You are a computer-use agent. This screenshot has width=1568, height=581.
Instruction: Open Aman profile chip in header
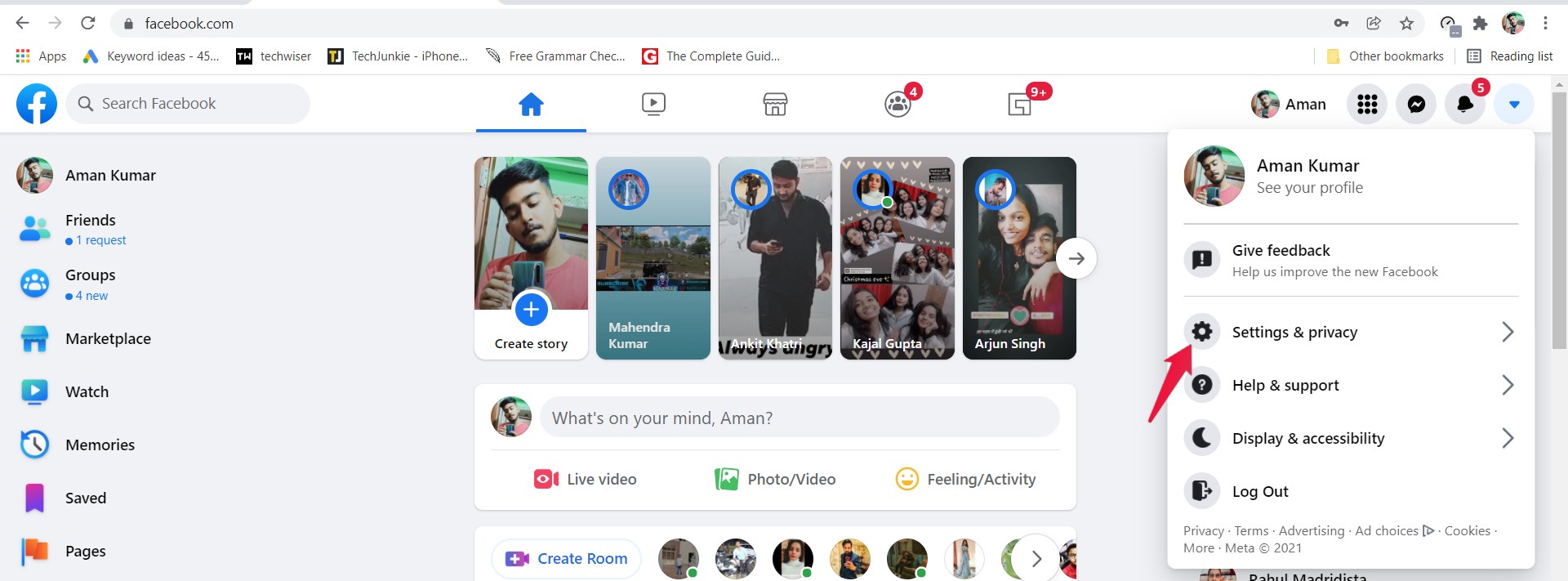click(x=1289, y=104)
